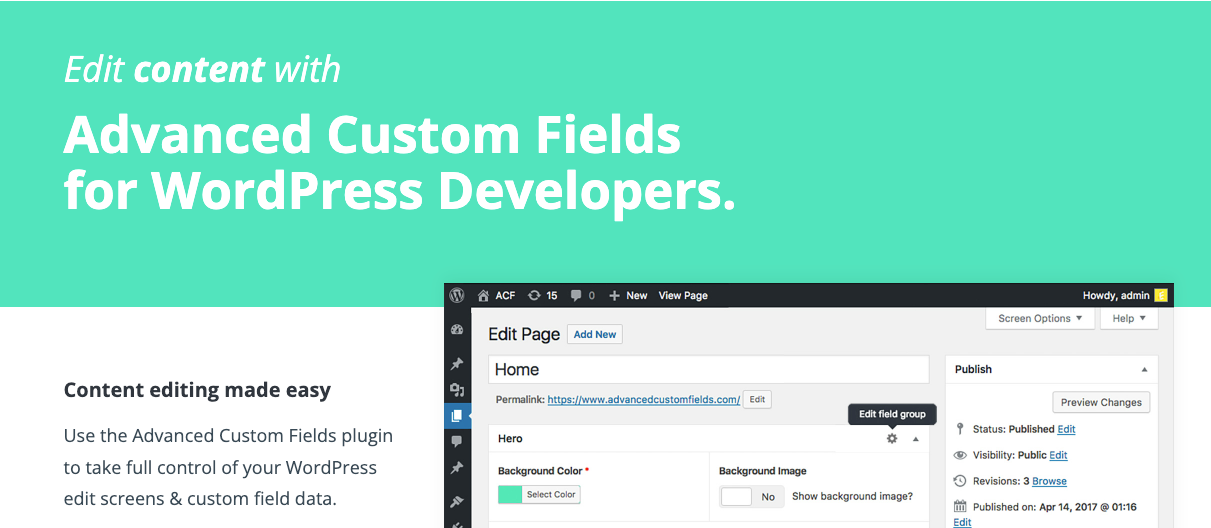1211x528 pixels.
Task: Expand the Help dropdown
Action: click(1129, 318)
